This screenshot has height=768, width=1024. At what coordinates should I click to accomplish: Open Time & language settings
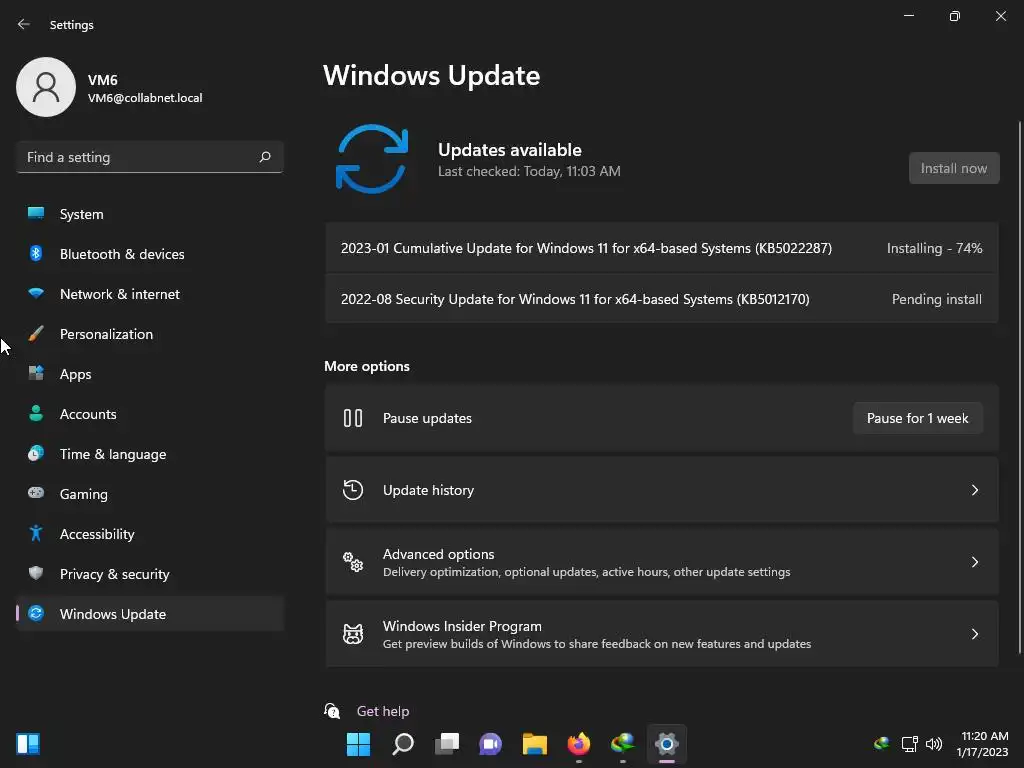click(x=150, y=453)
